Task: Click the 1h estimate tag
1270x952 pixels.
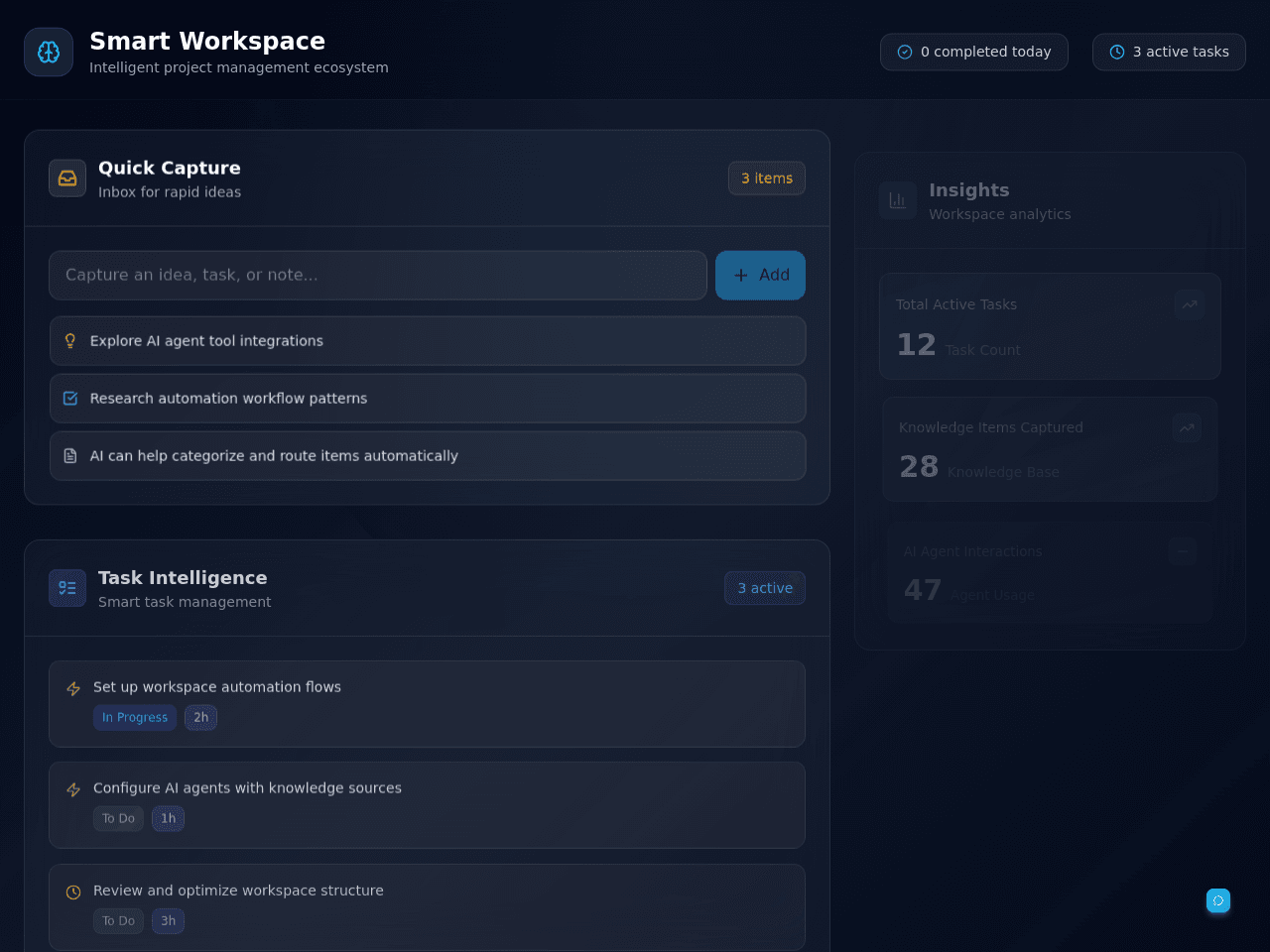Action: click(168, 819)
